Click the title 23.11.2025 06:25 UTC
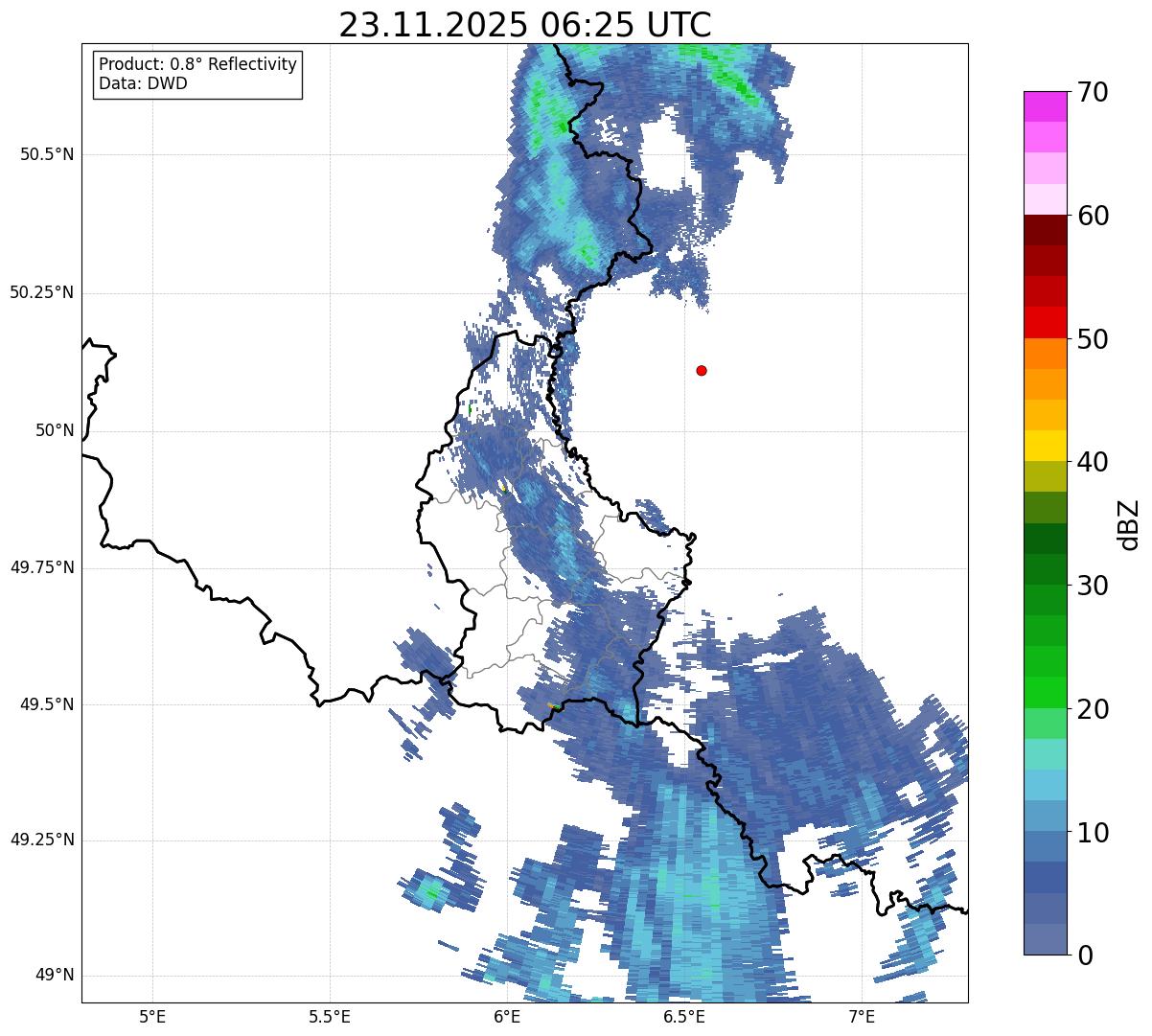The image size is (1152, 1036). pos(525,24)
